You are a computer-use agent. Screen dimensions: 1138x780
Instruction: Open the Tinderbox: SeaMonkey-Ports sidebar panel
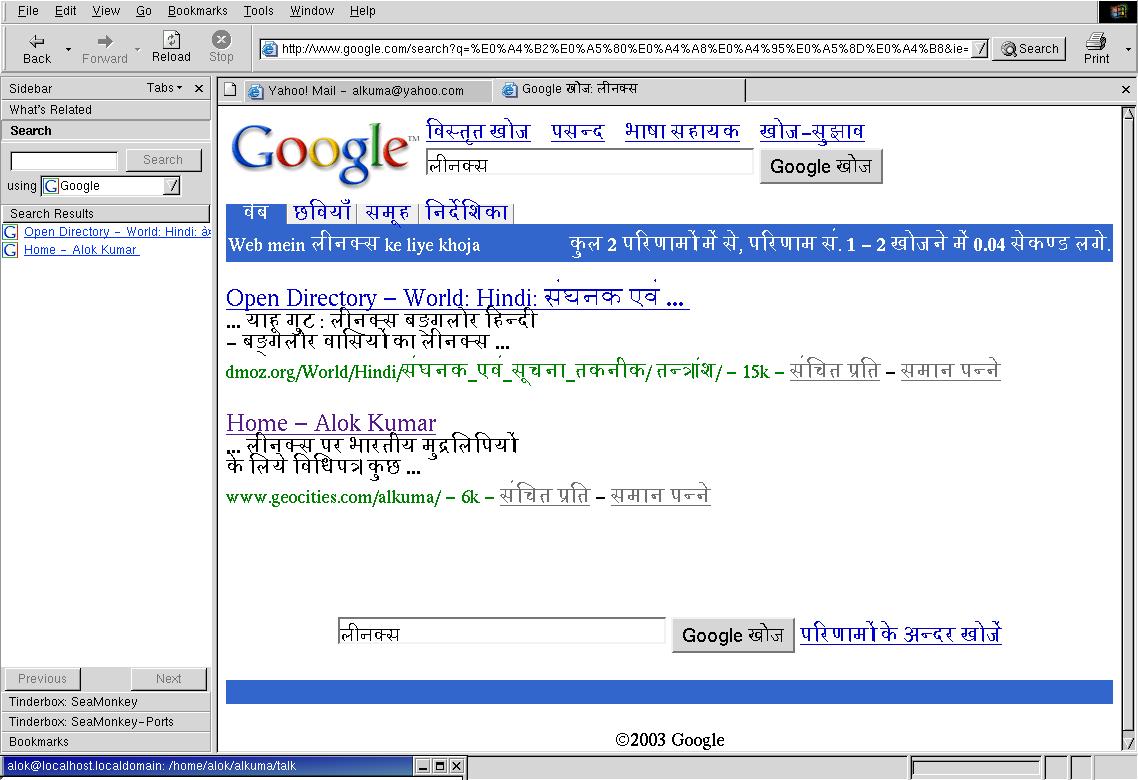coord(106,722)
